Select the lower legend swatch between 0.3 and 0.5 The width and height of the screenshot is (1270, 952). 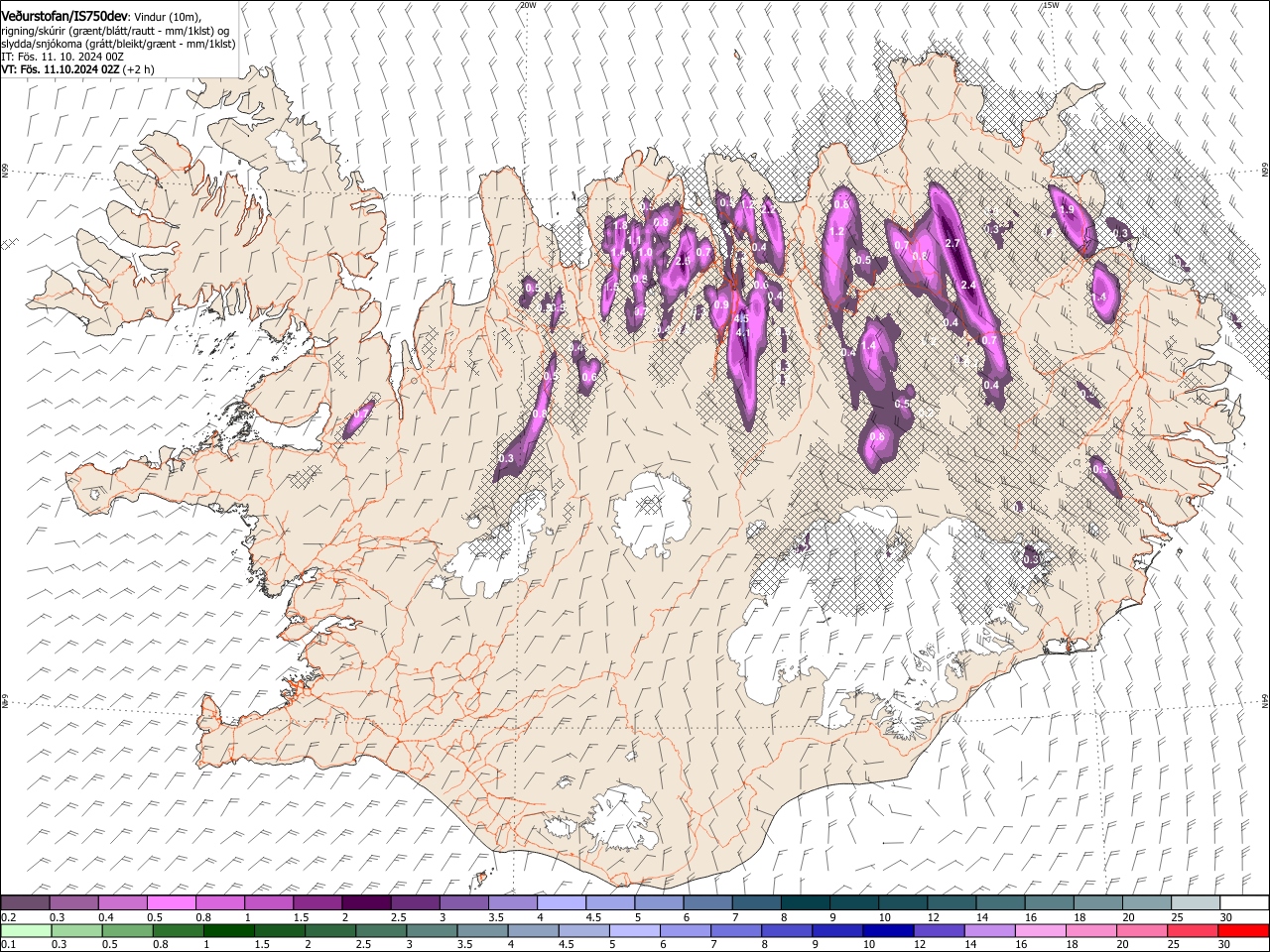click(76, 930)
